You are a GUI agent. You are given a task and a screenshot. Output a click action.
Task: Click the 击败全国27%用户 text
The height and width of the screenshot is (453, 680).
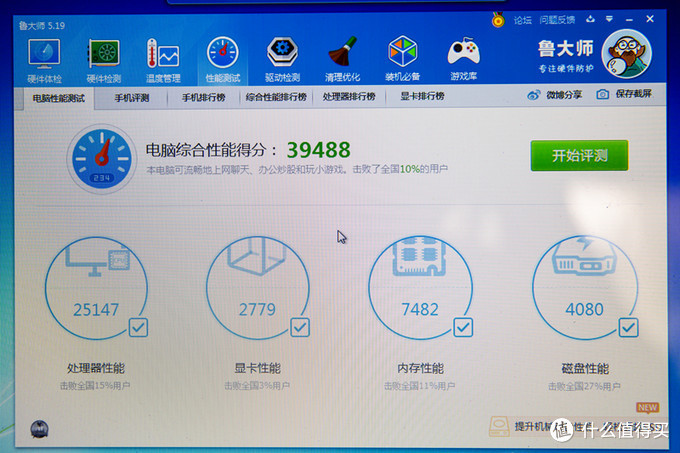[584, 386]
